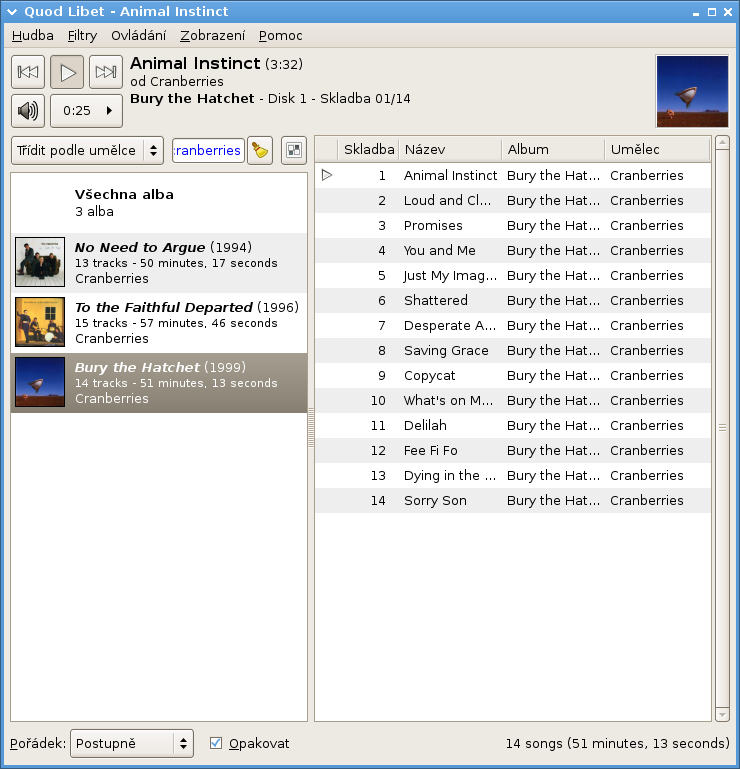Select the song You and Me
The height and width of the screenshot is (769, 740).
(x=512, y=251)
